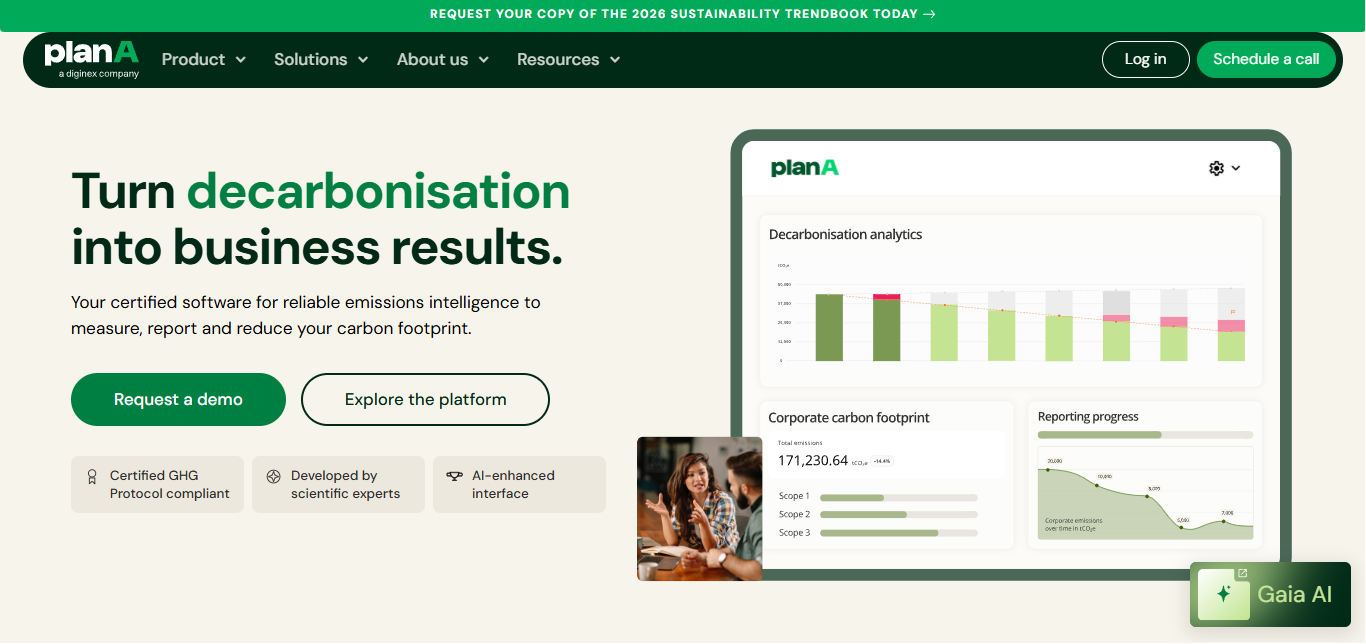The image size is (1366, 644).
Task: Click the arrow in the Trendbook banner
Action: coord(930,14)
